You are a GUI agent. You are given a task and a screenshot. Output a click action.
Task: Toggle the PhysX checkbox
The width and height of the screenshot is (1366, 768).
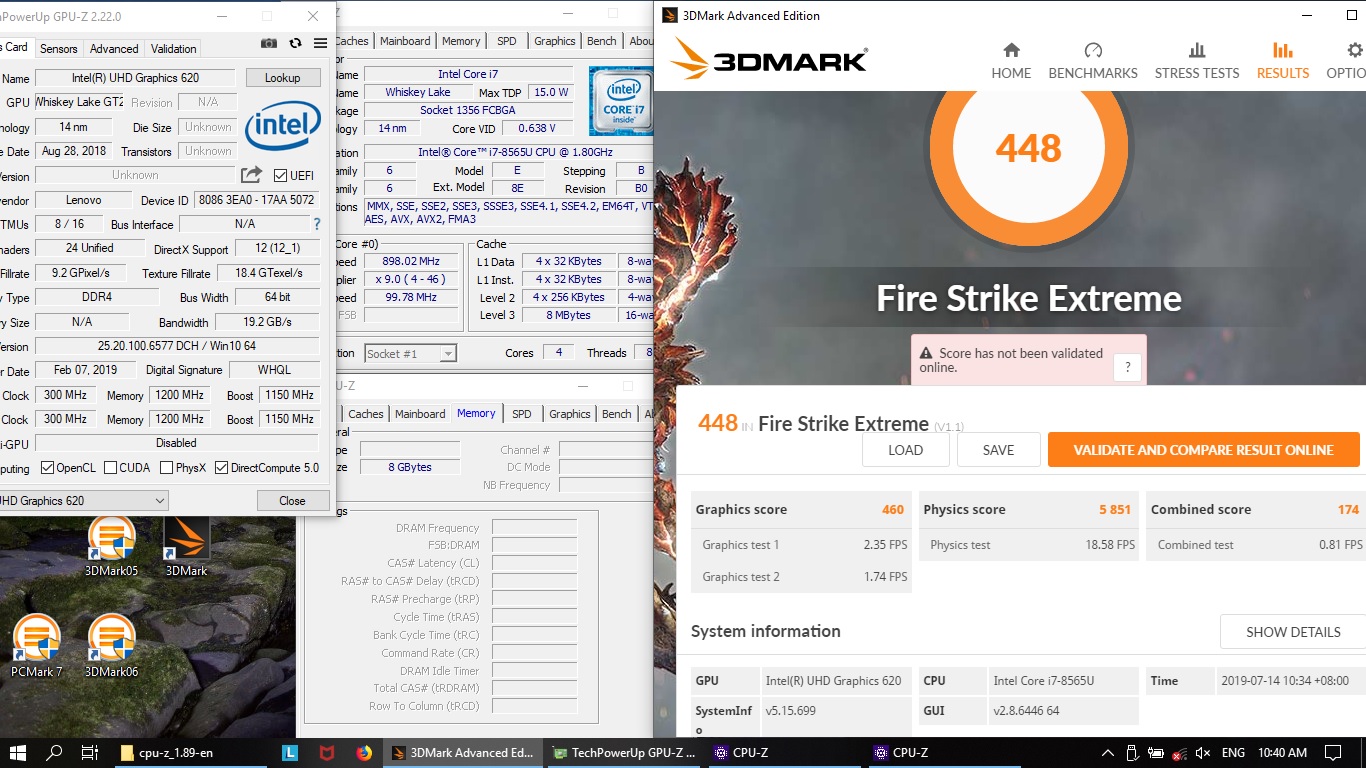166,467
